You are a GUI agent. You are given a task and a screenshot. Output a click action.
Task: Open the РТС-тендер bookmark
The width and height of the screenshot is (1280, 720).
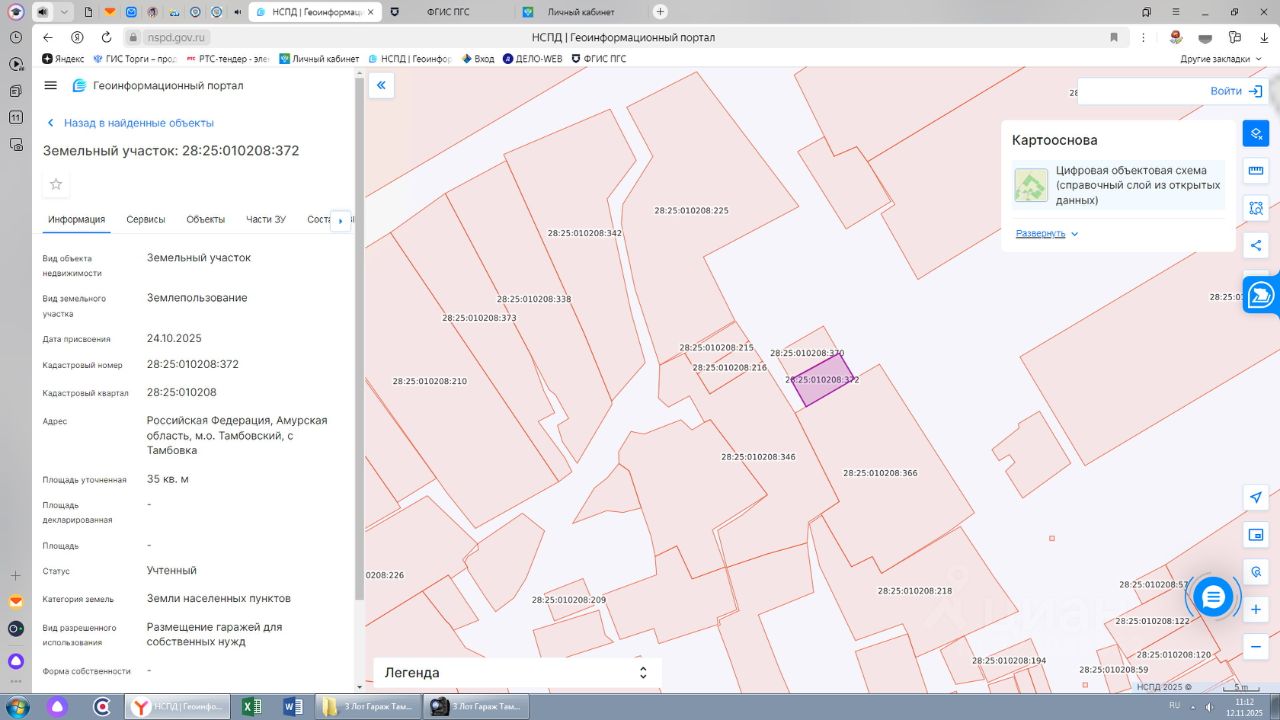[228, 59]
